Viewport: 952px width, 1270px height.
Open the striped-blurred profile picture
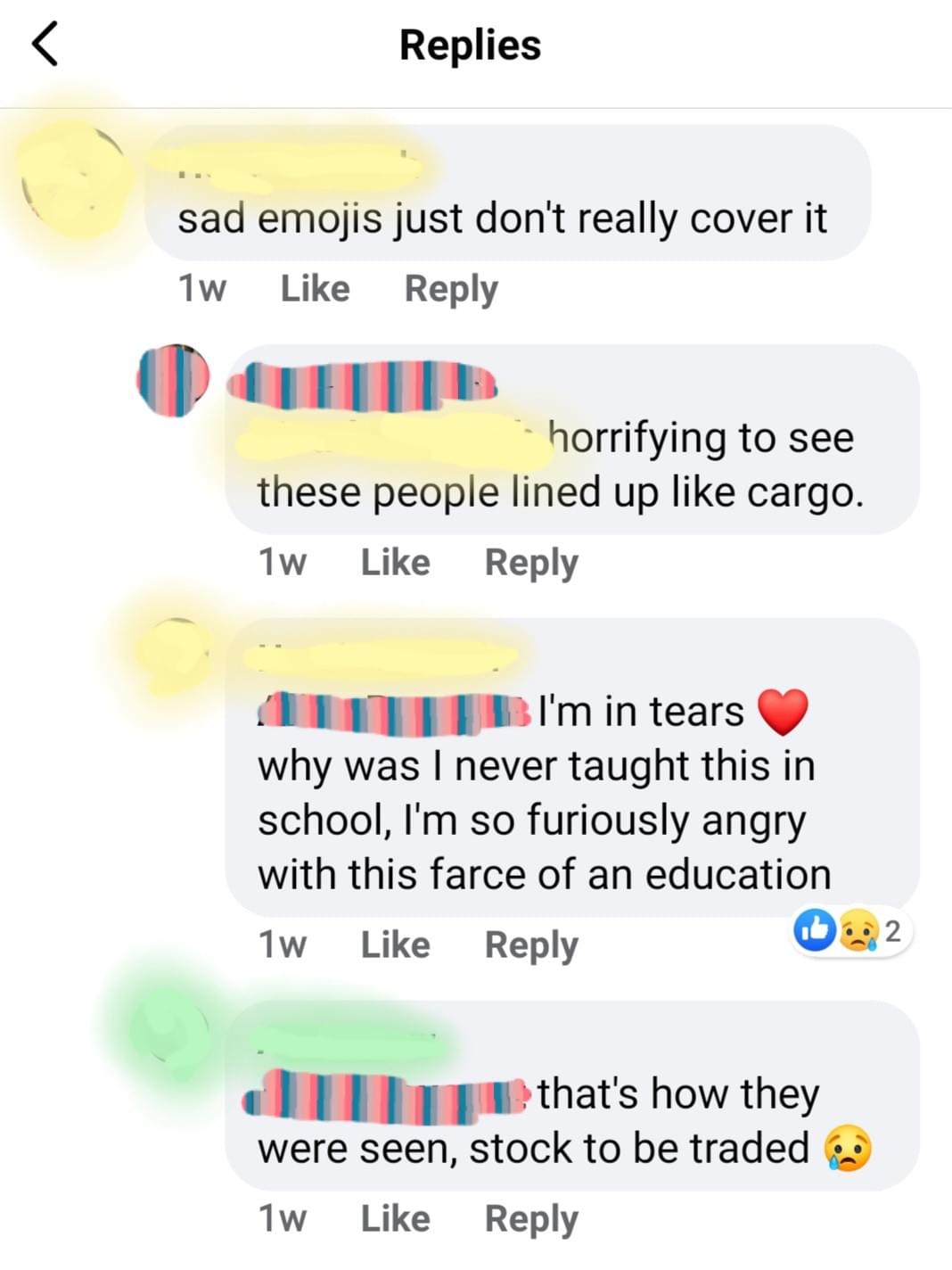click(x=173, y=381)
